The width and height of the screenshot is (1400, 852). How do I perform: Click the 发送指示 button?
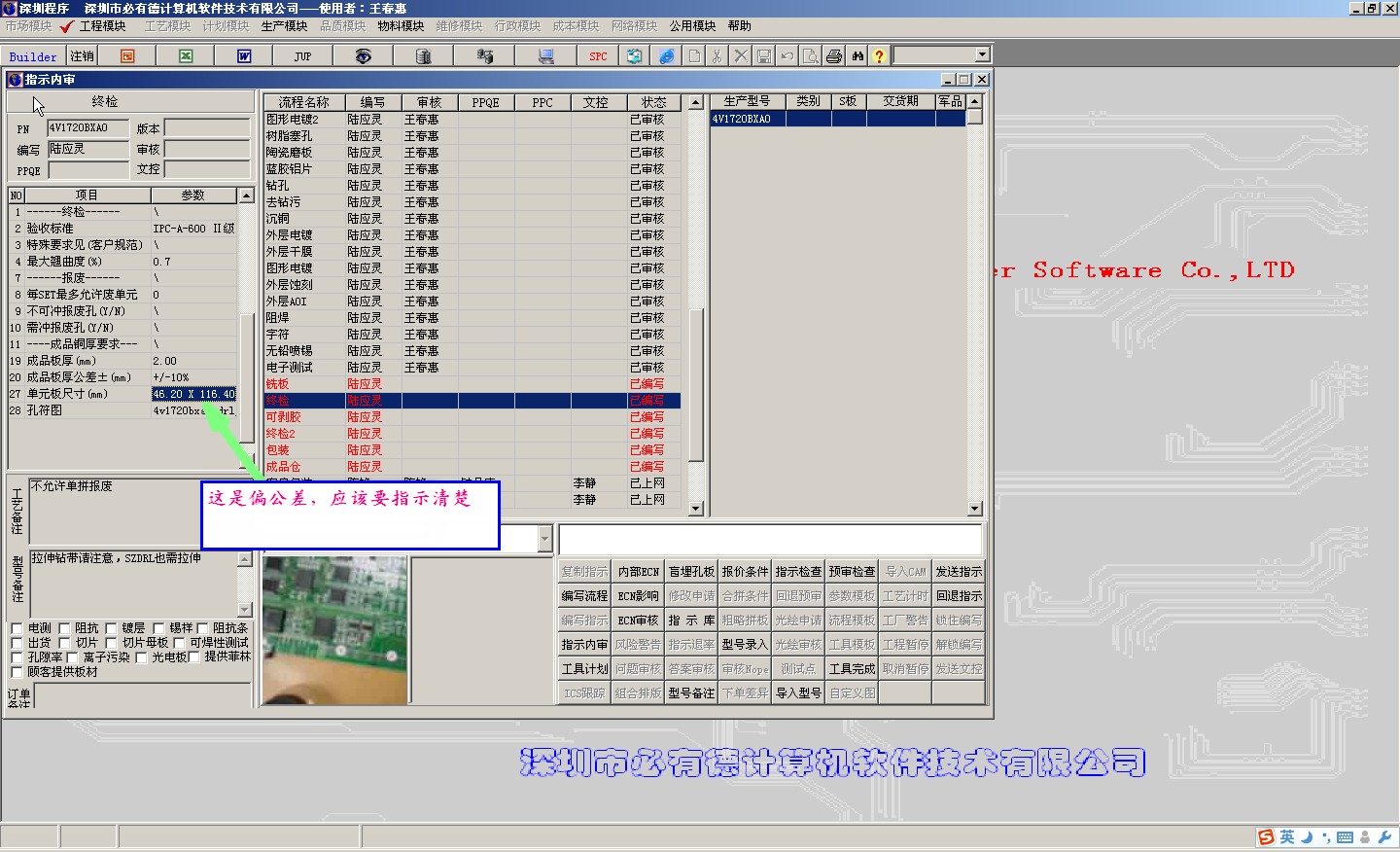959,572
